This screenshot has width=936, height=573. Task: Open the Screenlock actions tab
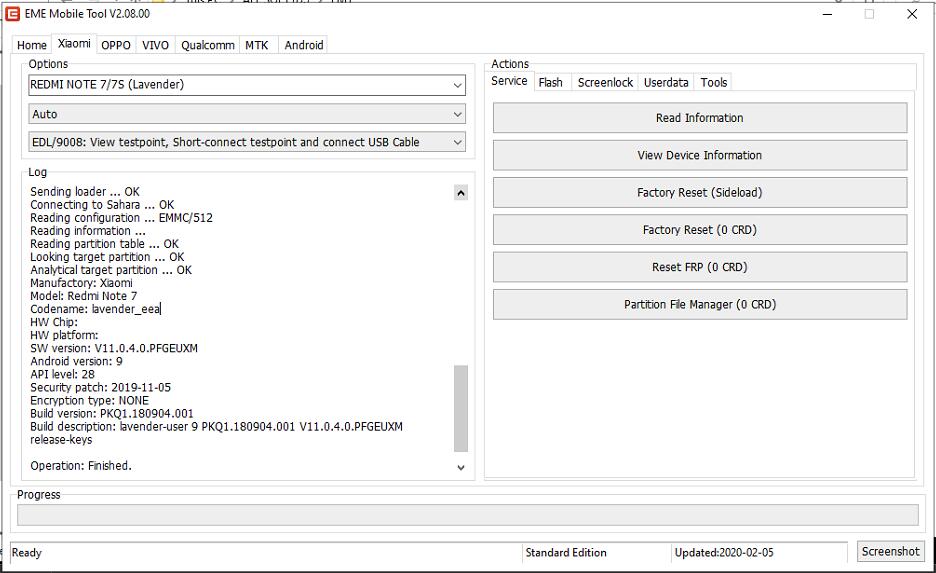pyautogui.click(x=605, y=82)
